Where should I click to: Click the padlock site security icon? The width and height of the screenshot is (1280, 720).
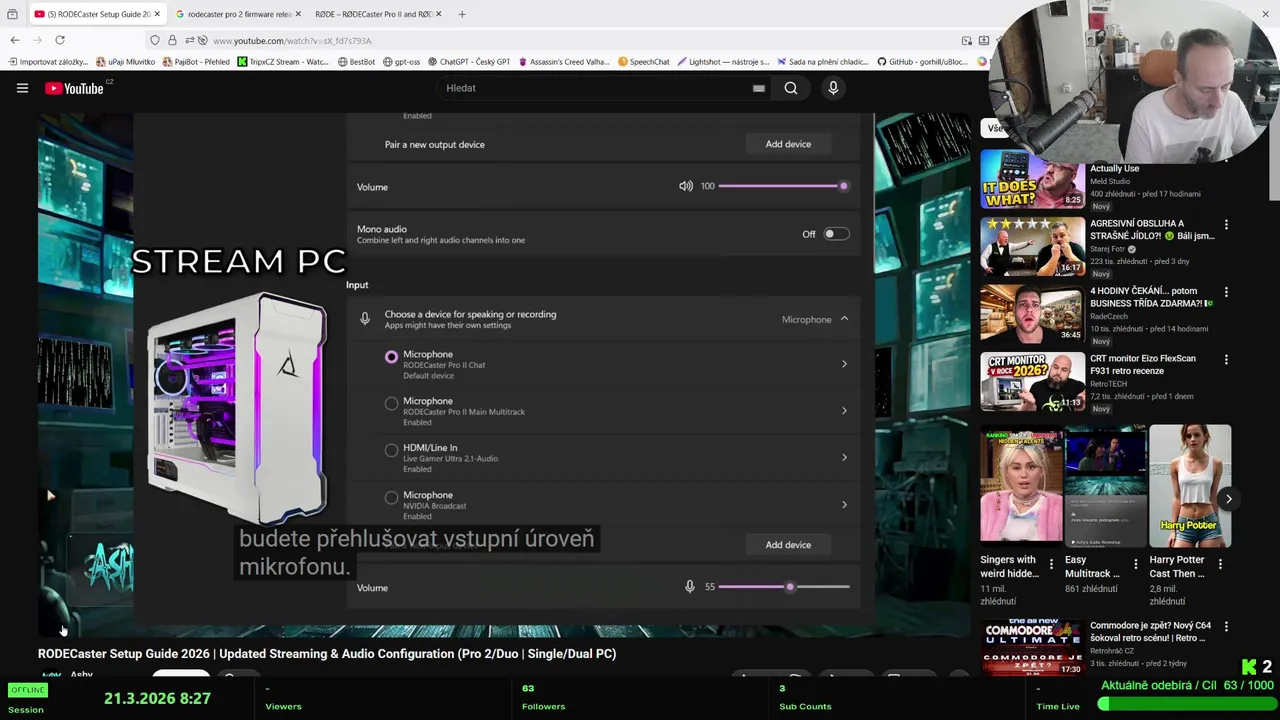click(x=172, y=40)
